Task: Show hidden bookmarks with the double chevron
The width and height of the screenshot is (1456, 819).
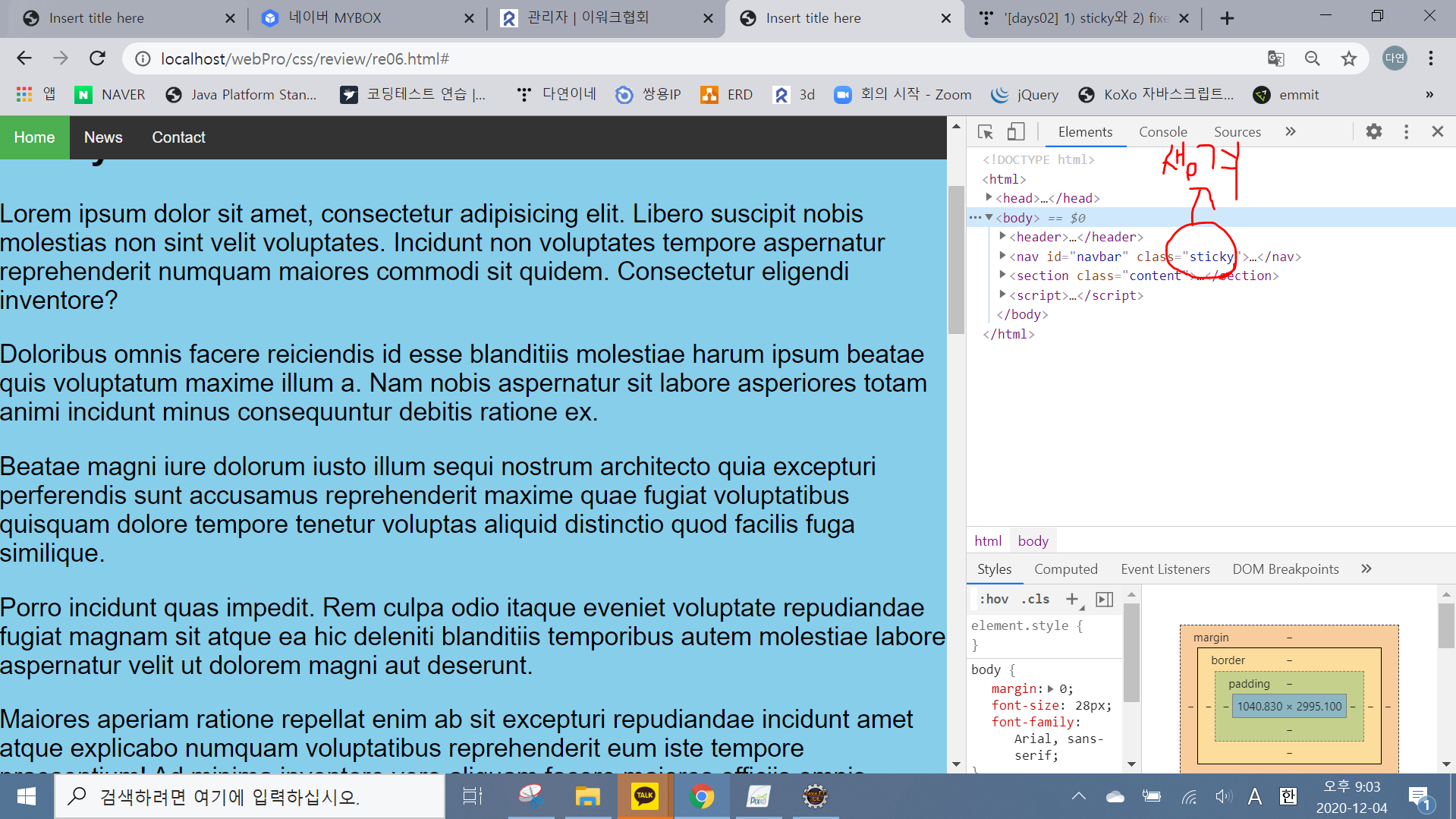Action: (1429, 94)
